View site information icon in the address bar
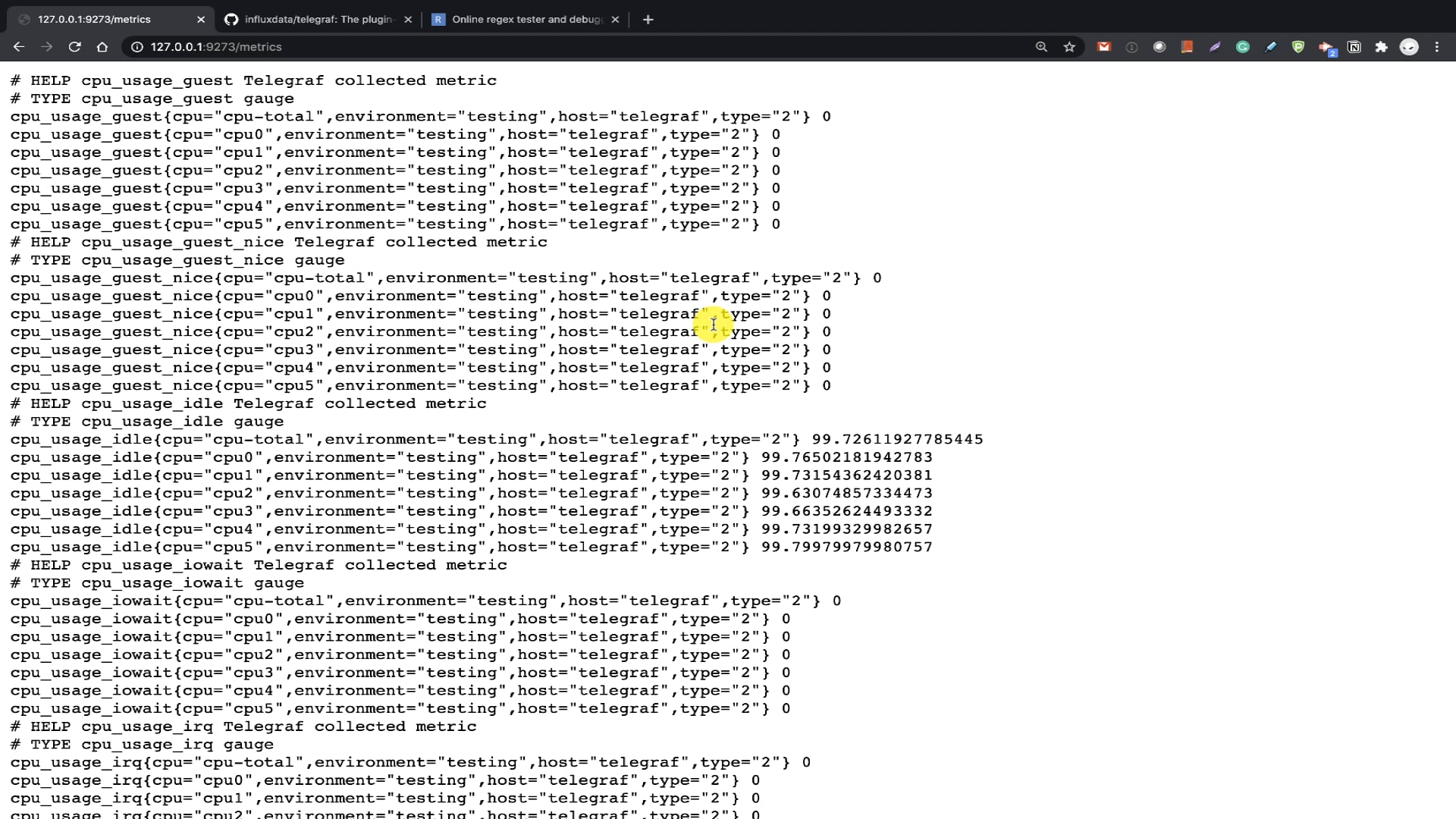Viewport: 1456px width, 819px height. tap(136, 47)
